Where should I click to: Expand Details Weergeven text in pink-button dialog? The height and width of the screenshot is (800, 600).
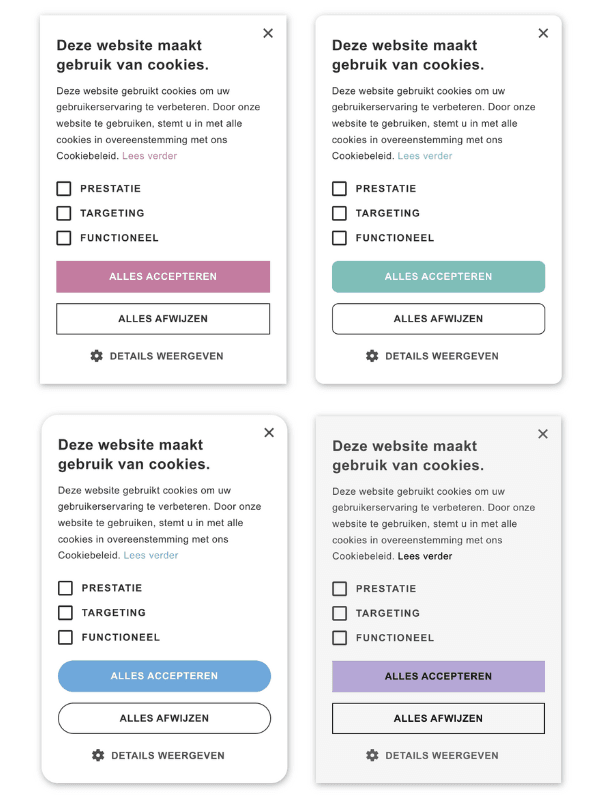pyautogui.click(x=166, y=356)
